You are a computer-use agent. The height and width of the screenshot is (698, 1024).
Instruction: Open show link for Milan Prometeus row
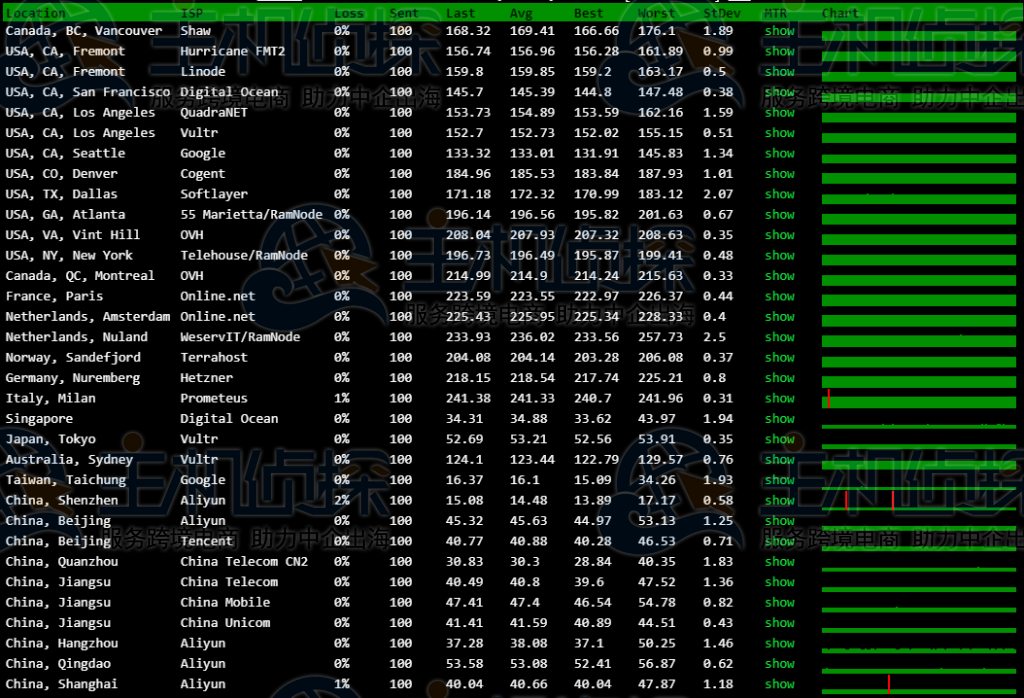[x=780, y=398]
